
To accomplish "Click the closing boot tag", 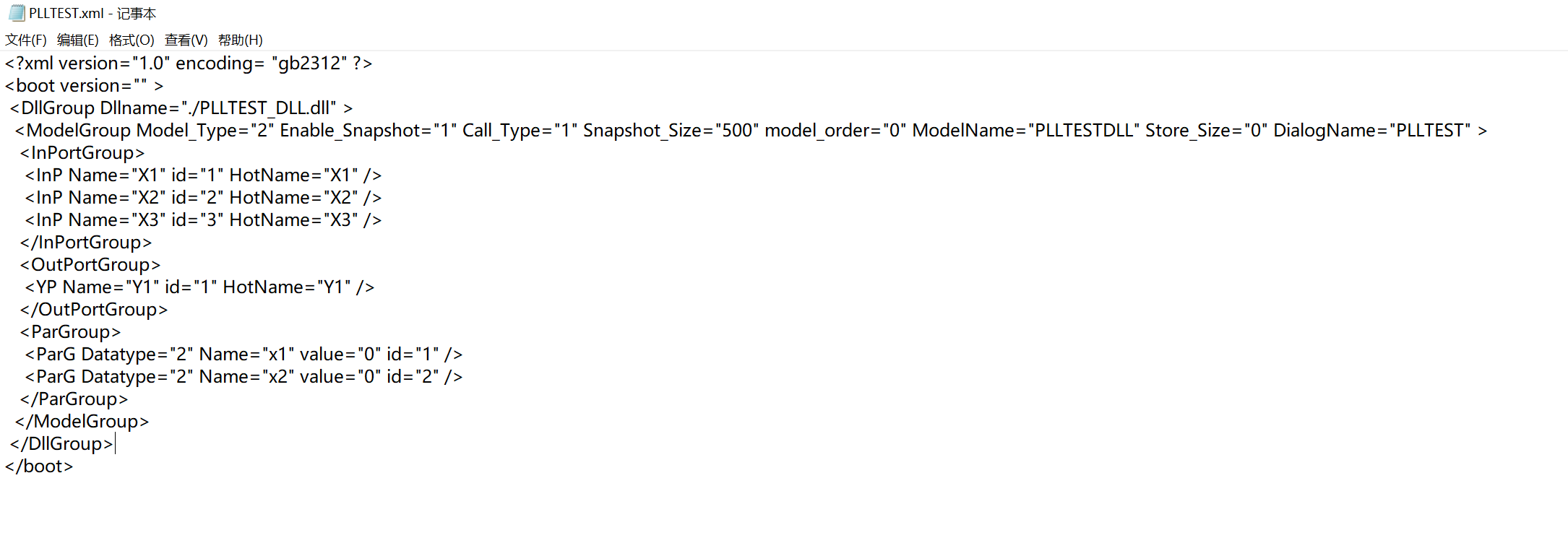I will pos(39,466).
